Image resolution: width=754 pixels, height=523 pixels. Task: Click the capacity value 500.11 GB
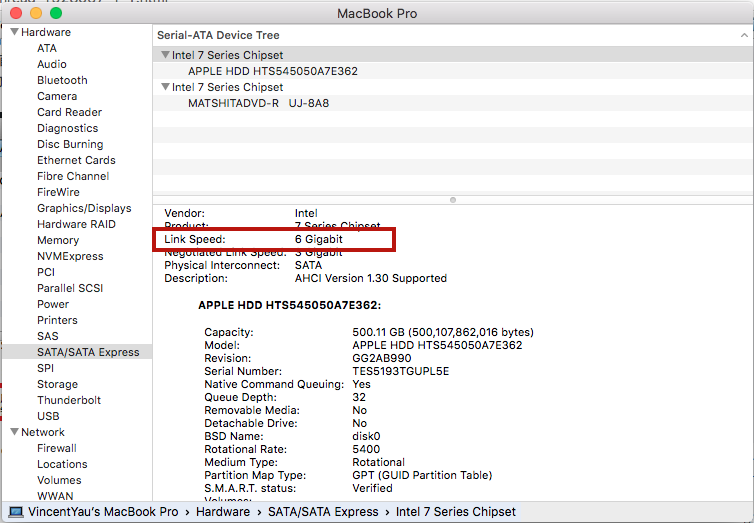[443, 332]
